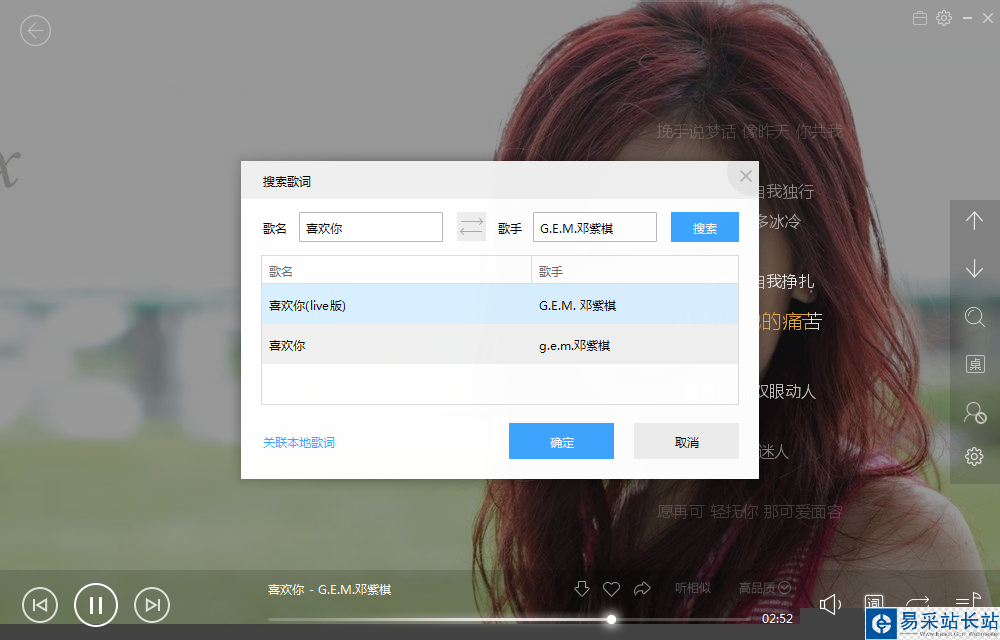Pause the current song
This screenshot has width=1000, height=640.
(96, 605)
